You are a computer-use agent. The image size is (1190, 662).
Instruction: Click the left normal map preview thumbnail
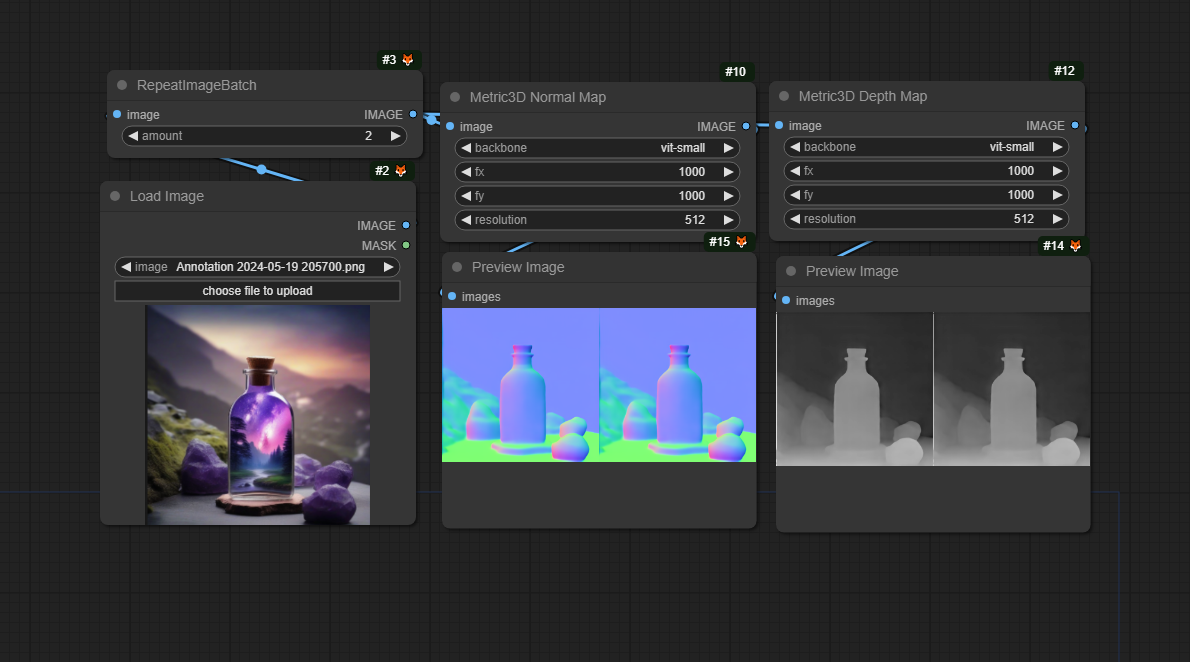pyautogui.click(x=520, y=385)
